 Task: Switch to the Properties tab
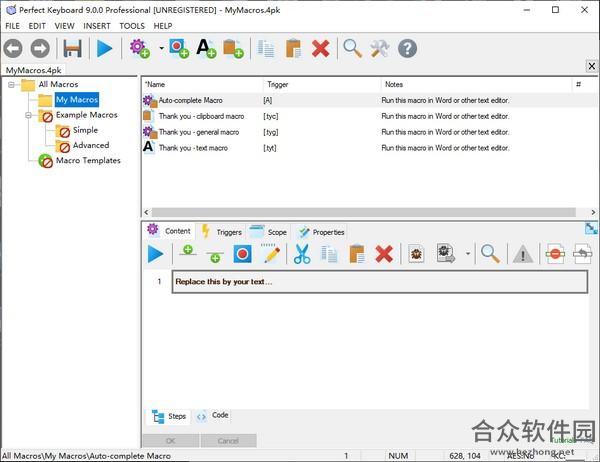pos(321,232)
